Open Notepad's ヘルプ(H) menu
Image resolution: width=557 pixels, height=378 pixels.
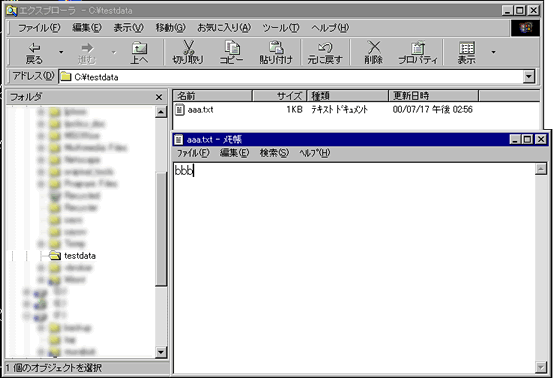(x=314, y=153)
